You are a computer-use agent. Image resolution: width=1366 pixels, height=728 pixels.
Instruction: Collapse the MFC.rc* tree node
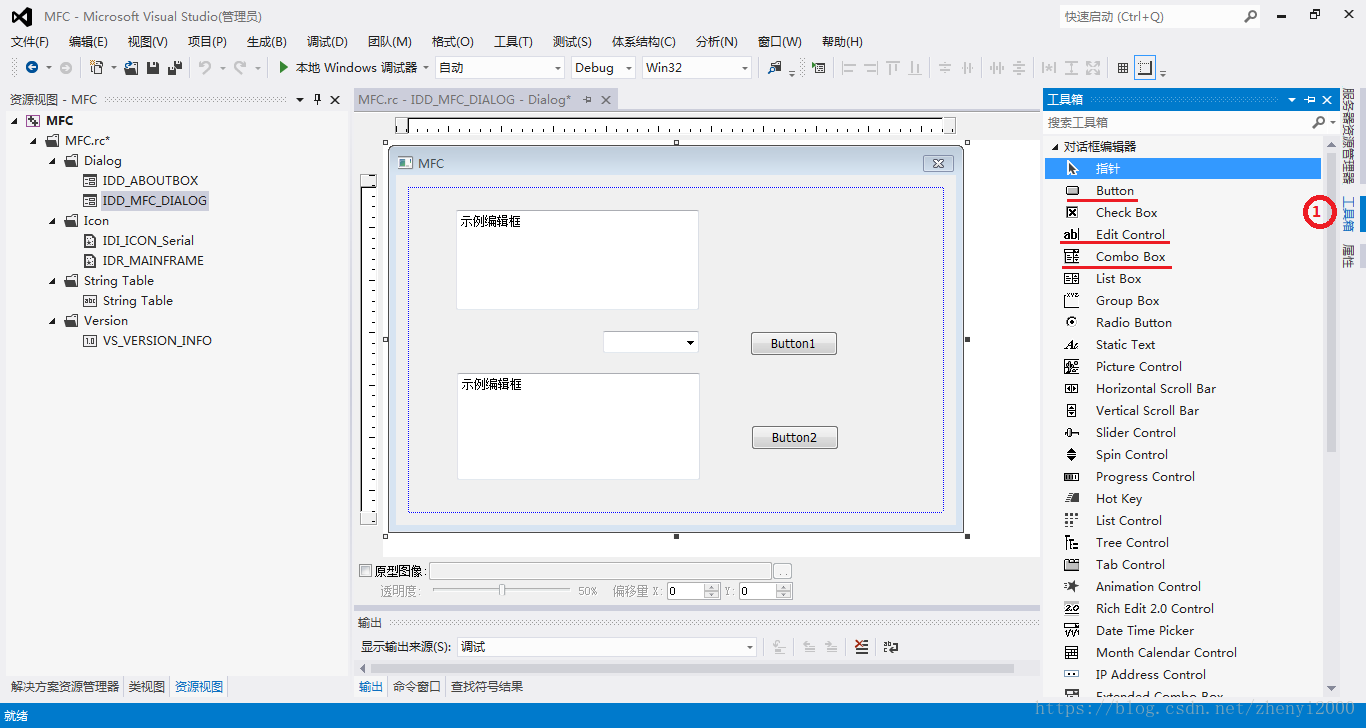[x=35, y=141]
